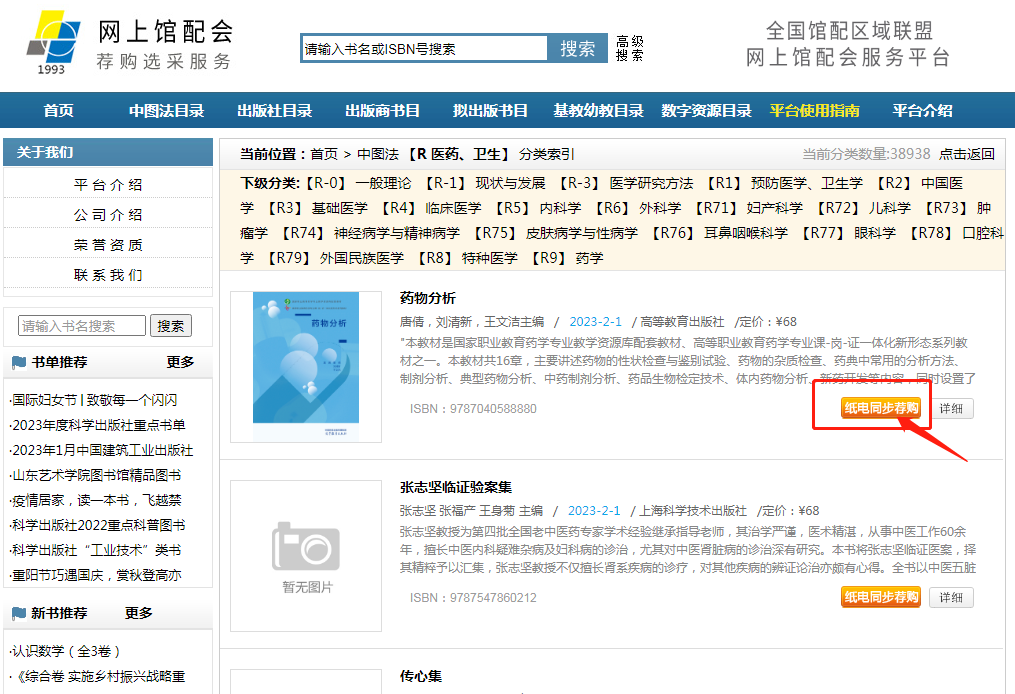
Task: Click 详细 button for 张志坚临证验案集
Action: point(951,598)
